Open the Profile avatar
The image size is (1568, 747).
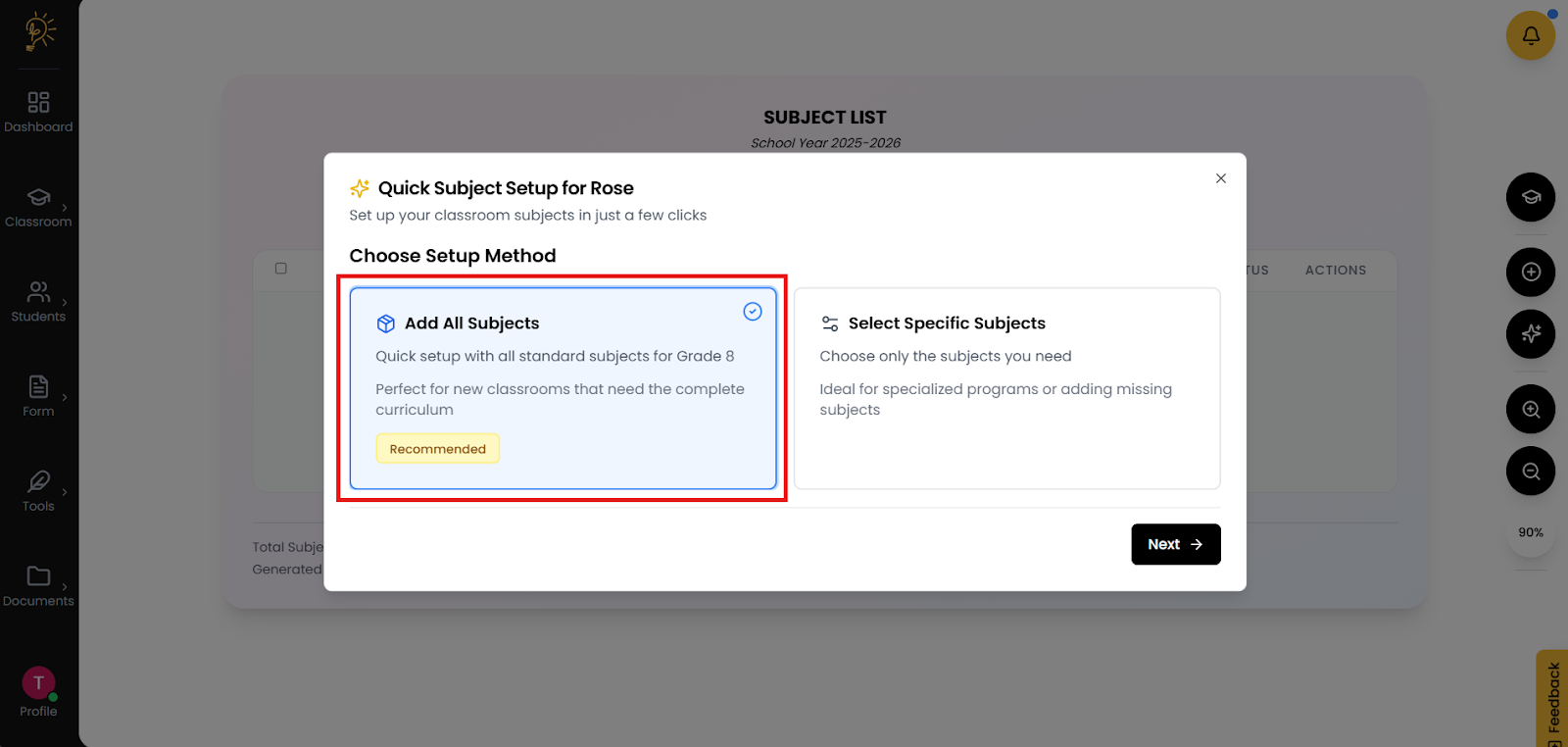pyautogui.click(x=38, y=683)
